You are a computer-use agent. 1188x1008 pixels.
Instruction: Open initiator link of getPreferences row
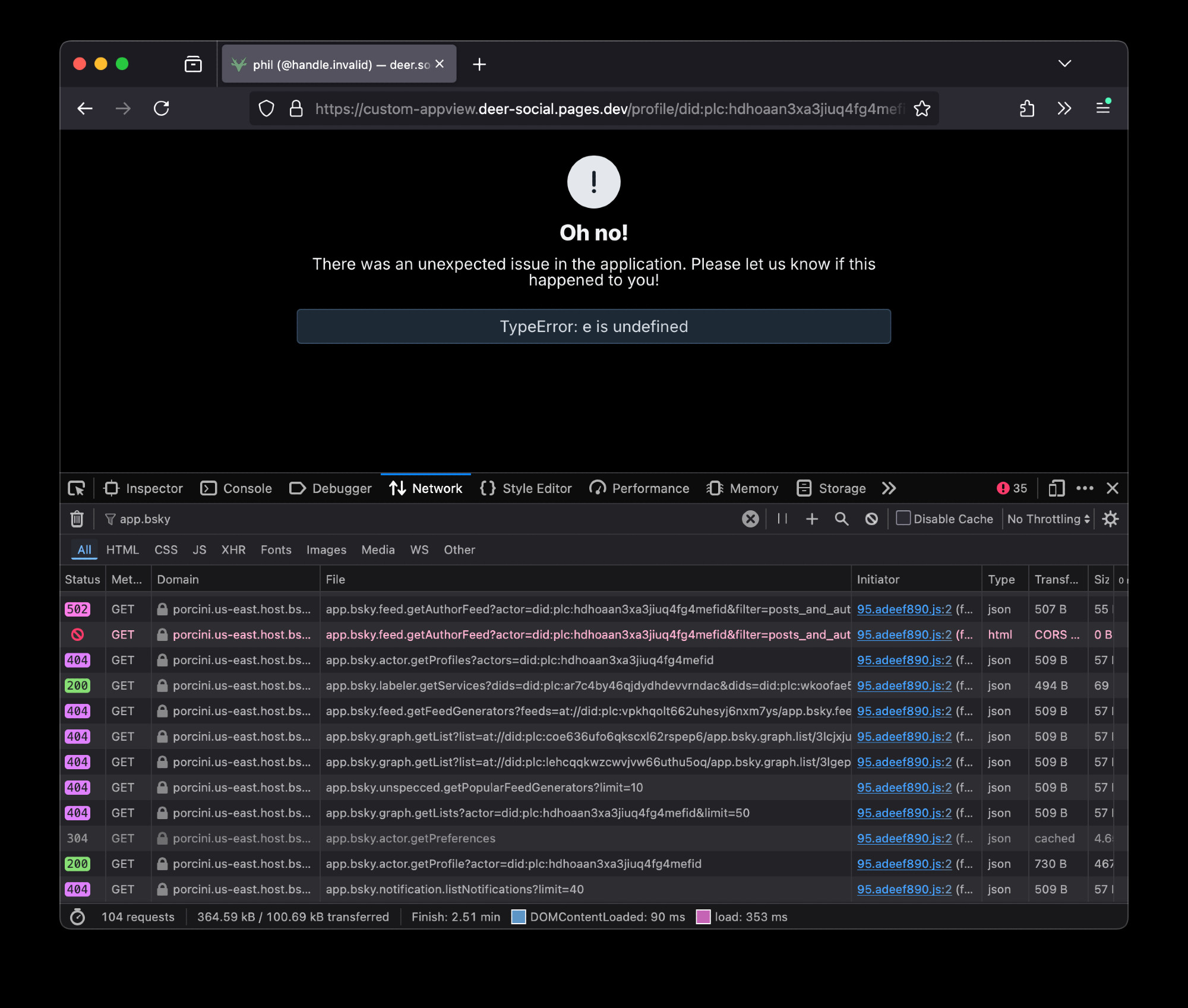click(x=904, y=839)
